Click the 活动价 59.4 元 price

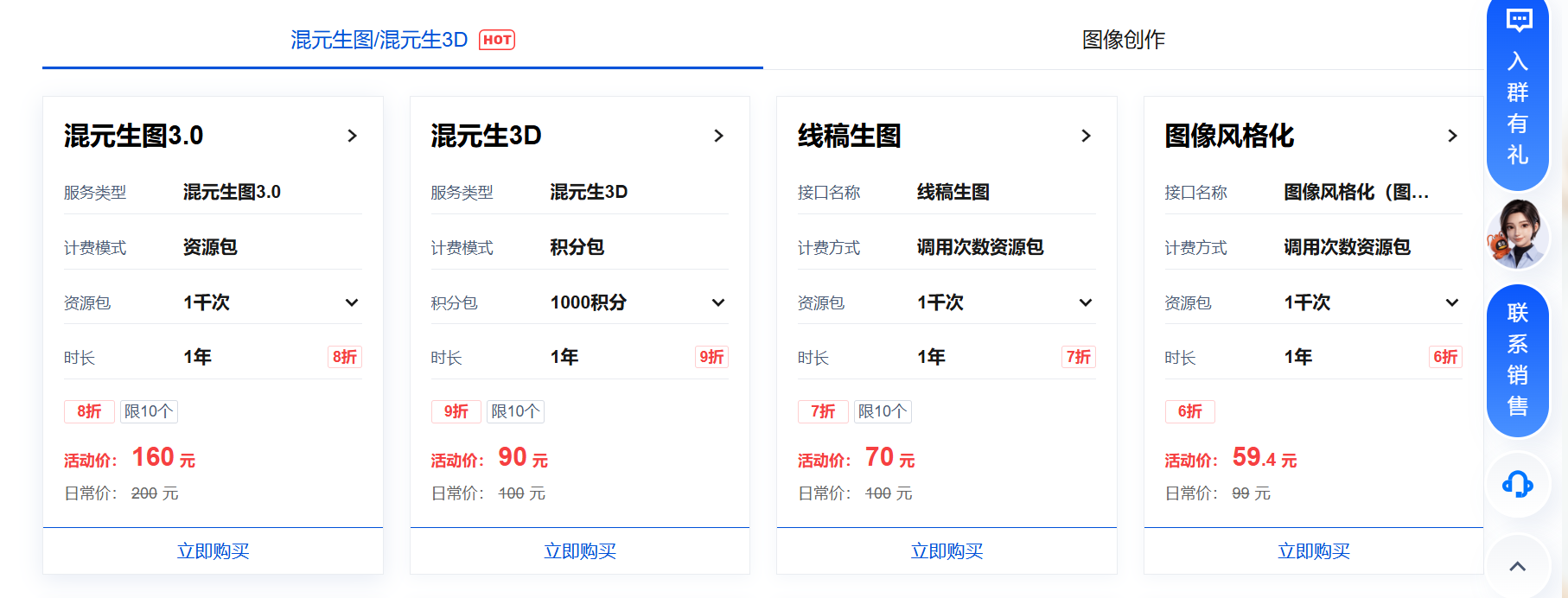point(1231,457)
